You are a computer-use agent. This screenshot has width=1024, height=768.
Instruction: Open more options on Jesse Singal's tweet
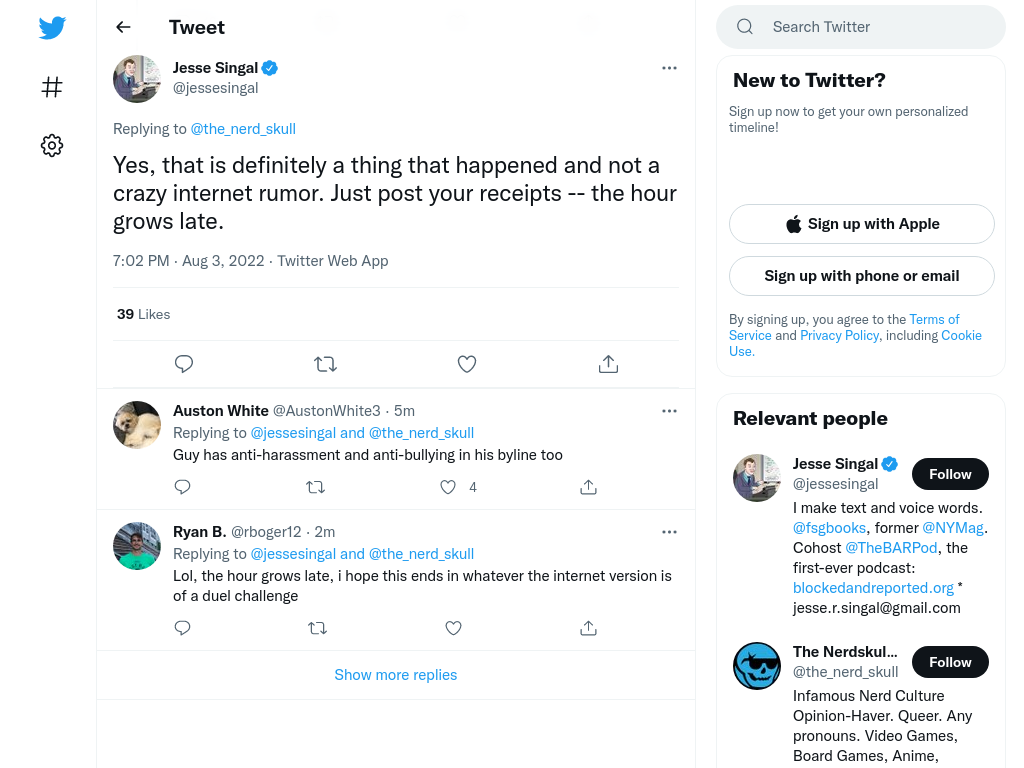pos(669,68)
